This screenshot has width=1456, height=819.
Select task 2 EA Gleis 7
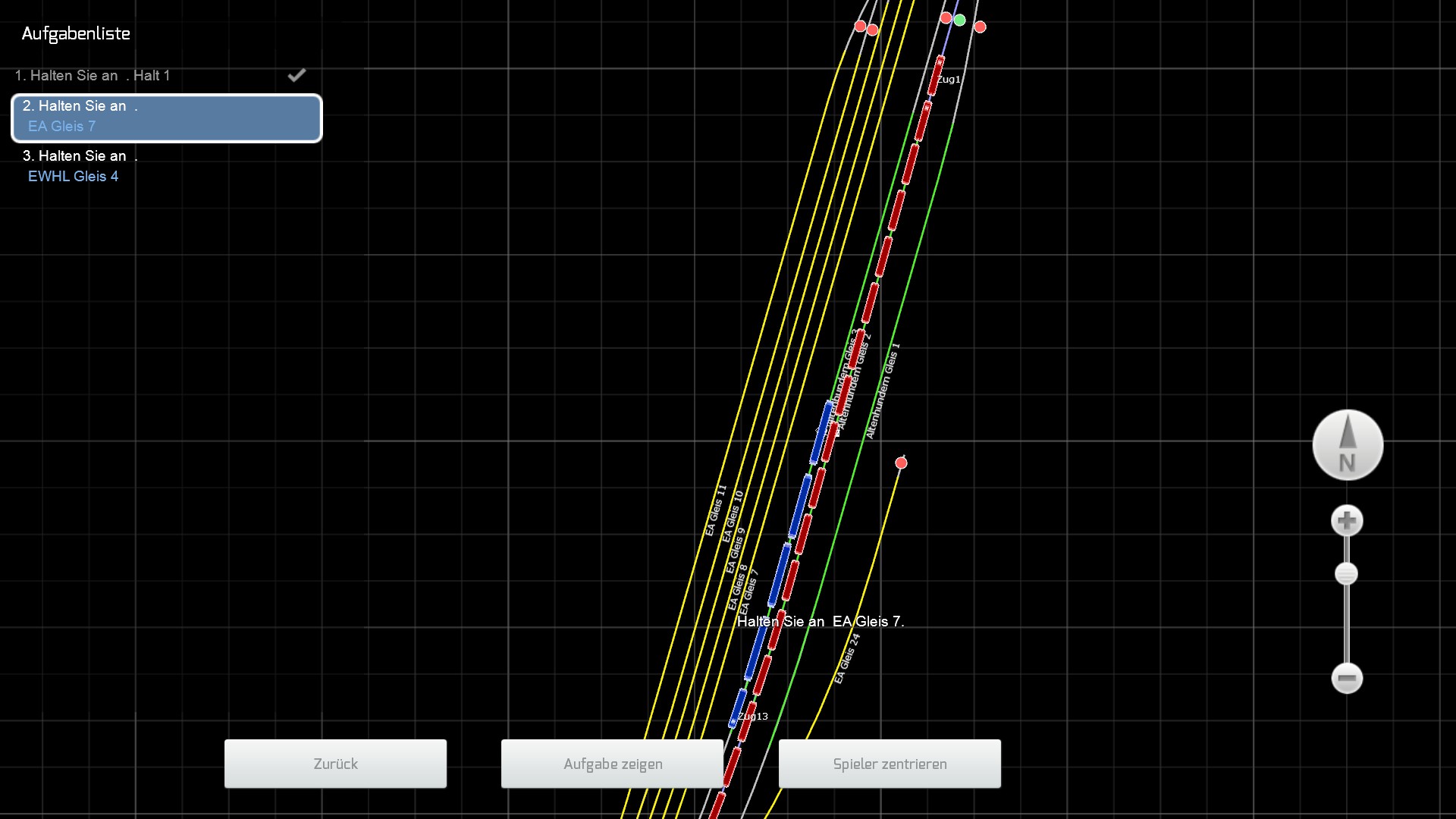pyautogui.click(x=167, y=118)
